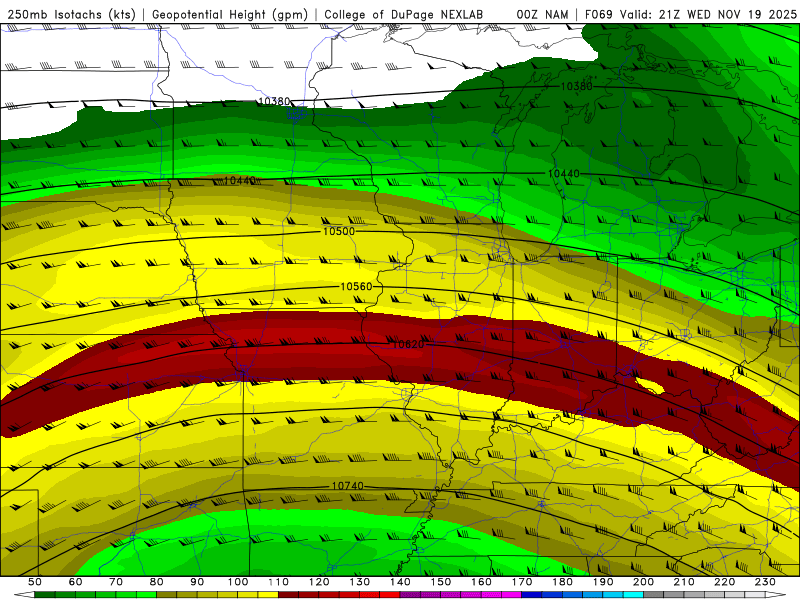Click the 'F069 Valid: 21Z WED NOV 19 2025' text

pos(690,15)
